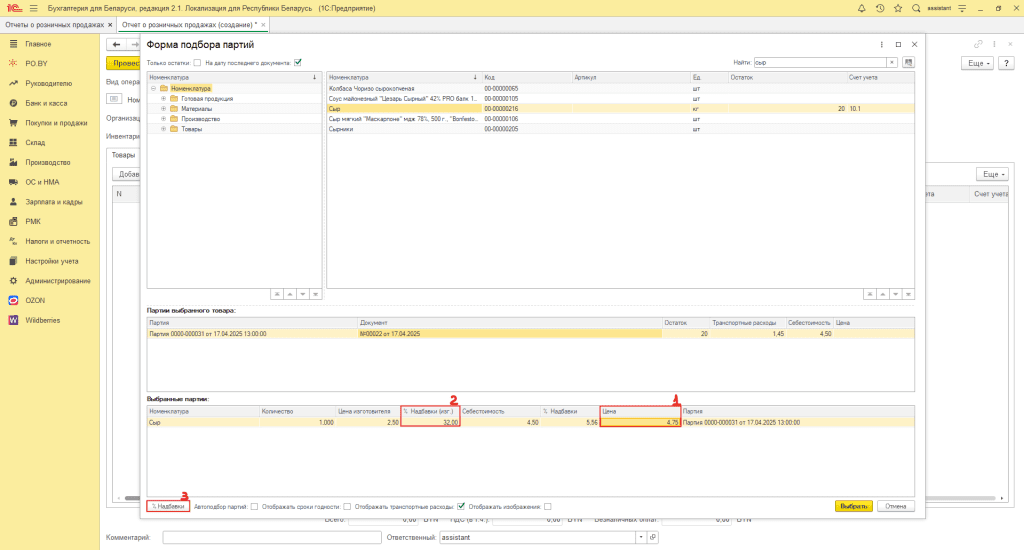This screenshot has height=550, width=1024.
Task: Click the Отмена button
Action: click(895, 506)
